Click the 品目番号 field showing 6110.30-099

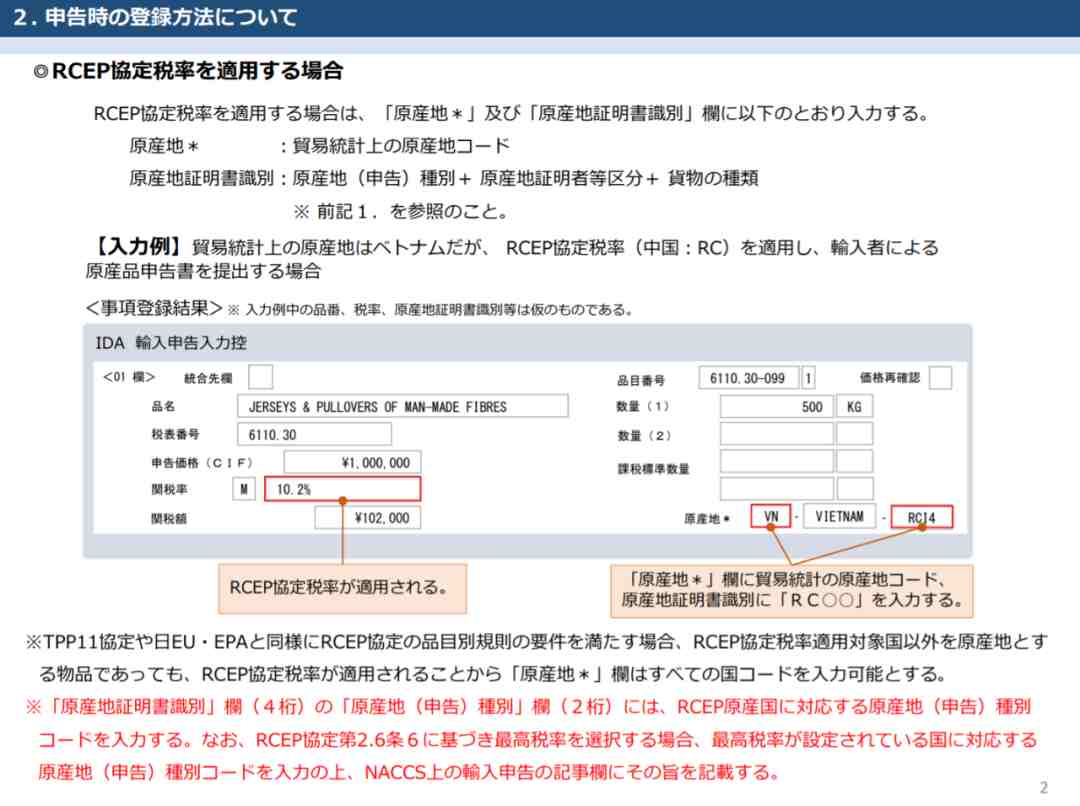[749, 378]
